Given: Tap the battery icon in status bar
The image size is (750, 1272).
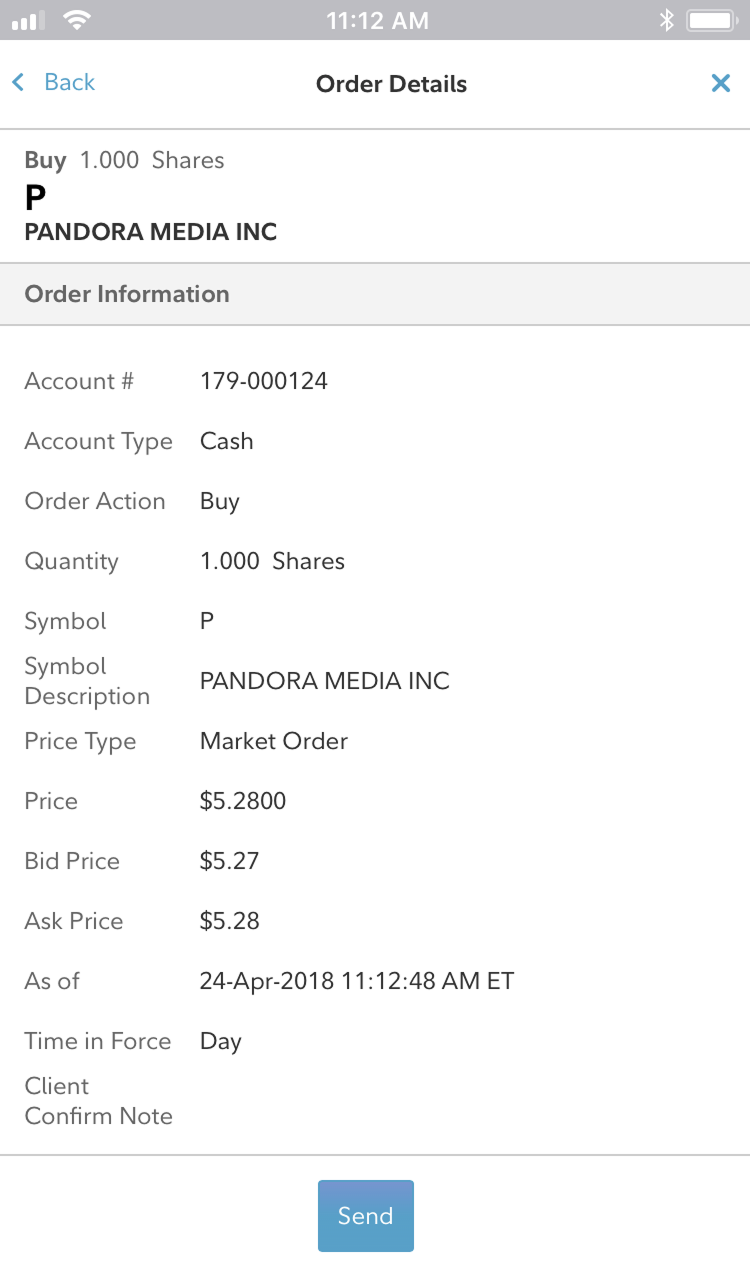Looking at the screenshot, I should pos(712,20).
